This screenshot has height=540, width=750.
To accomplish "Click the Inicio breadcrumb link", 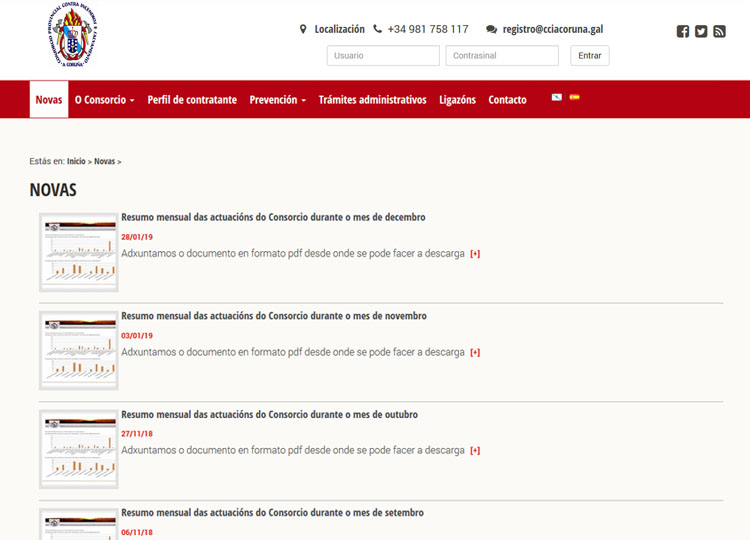I will click(76, 162).
